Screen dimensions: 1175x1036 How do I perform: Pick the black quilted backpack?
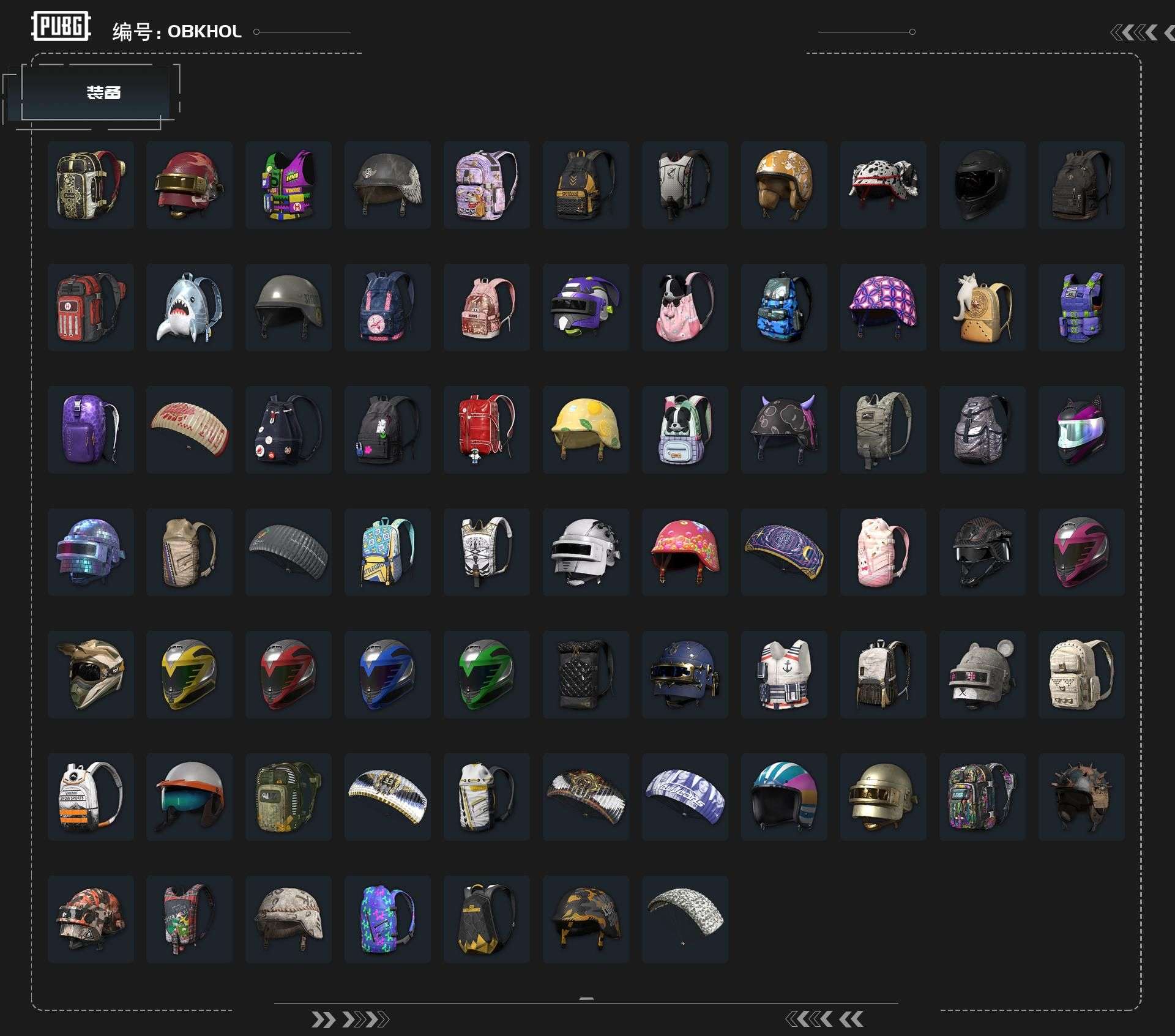[x=586, y=674]
